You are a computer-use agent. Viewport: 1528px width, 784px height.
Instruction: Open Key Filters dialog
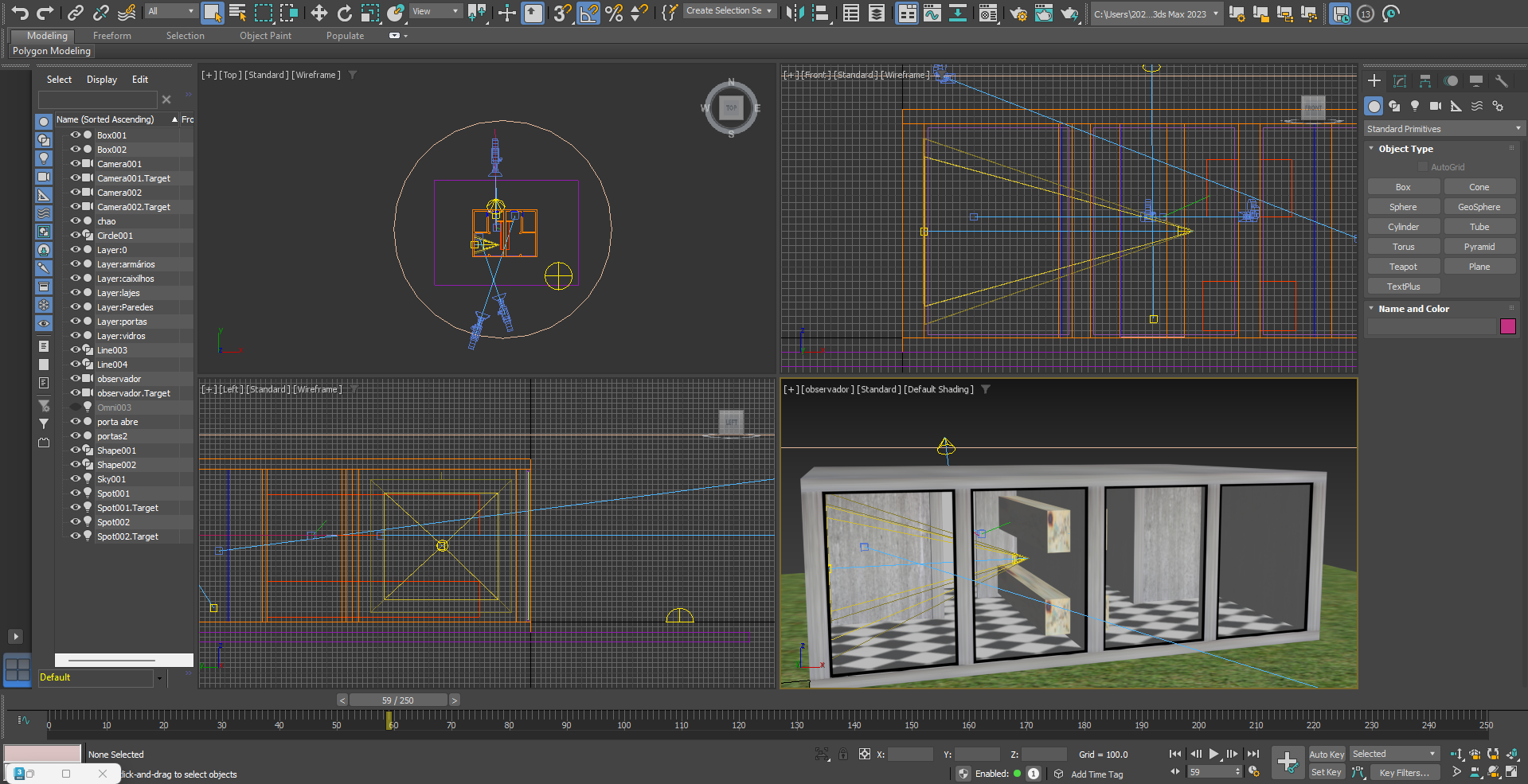click(1404, 773)
